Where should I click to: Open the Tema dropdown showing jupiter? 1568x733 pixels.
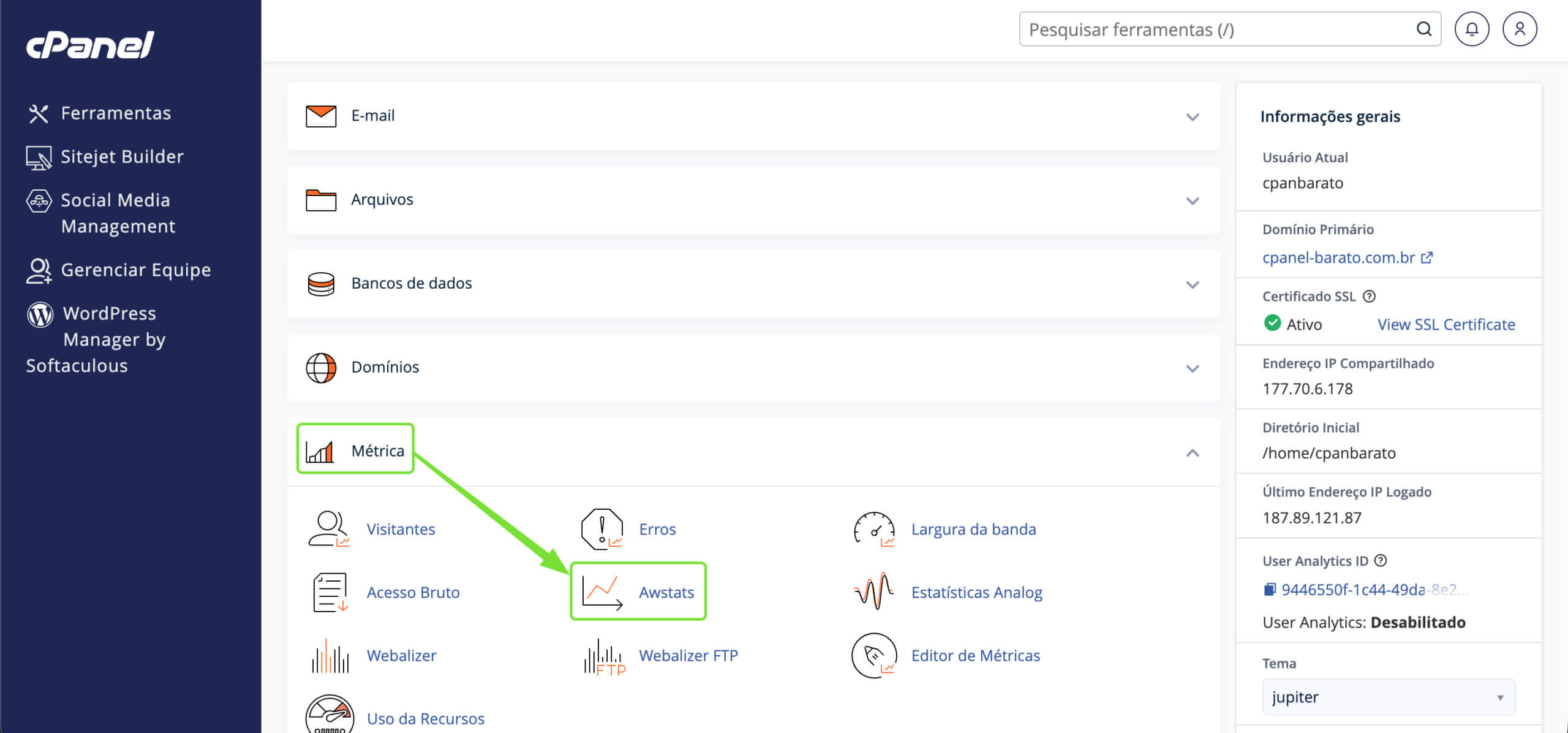click(x=1389, y=697)
